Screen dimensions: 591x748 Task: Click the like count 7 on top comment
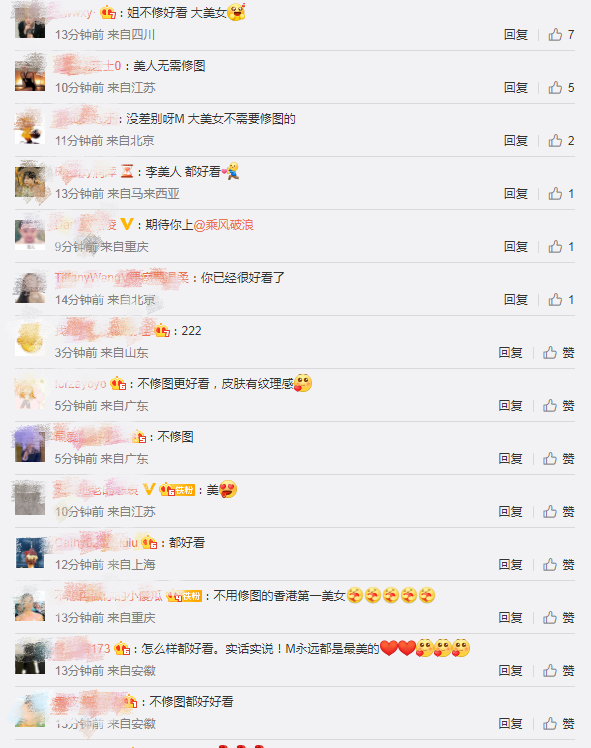click(571, 34)
